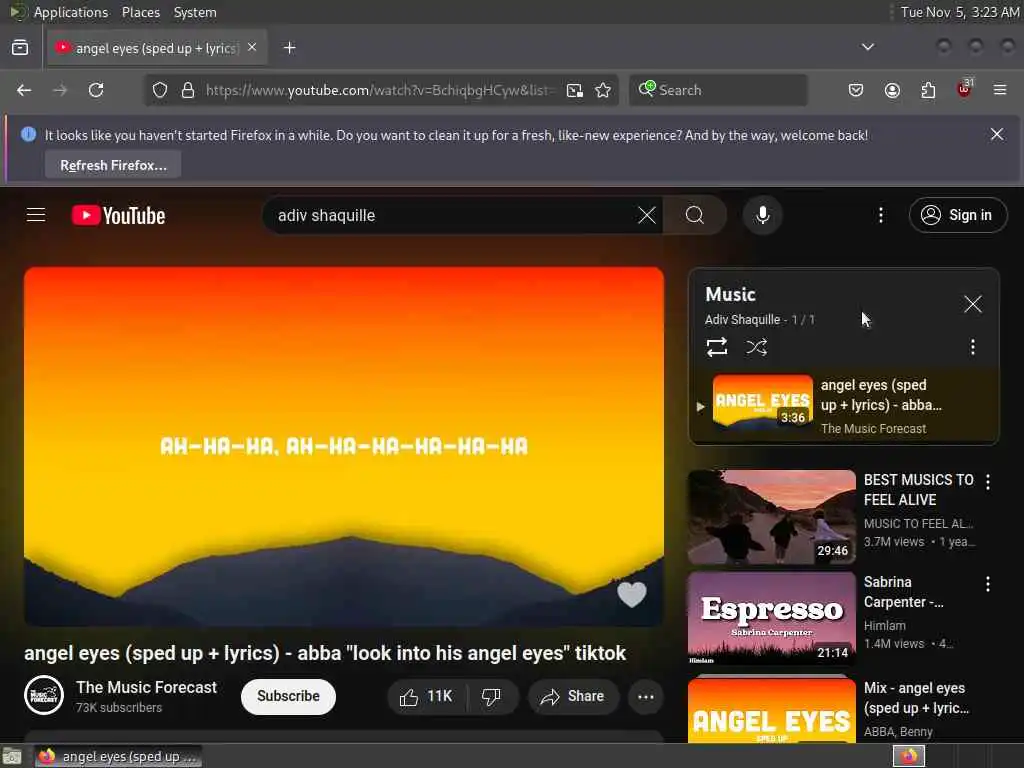Viewport: 1024px width, 768px height.
Task: Open Pocket save icon
Action: click(856, 90)
